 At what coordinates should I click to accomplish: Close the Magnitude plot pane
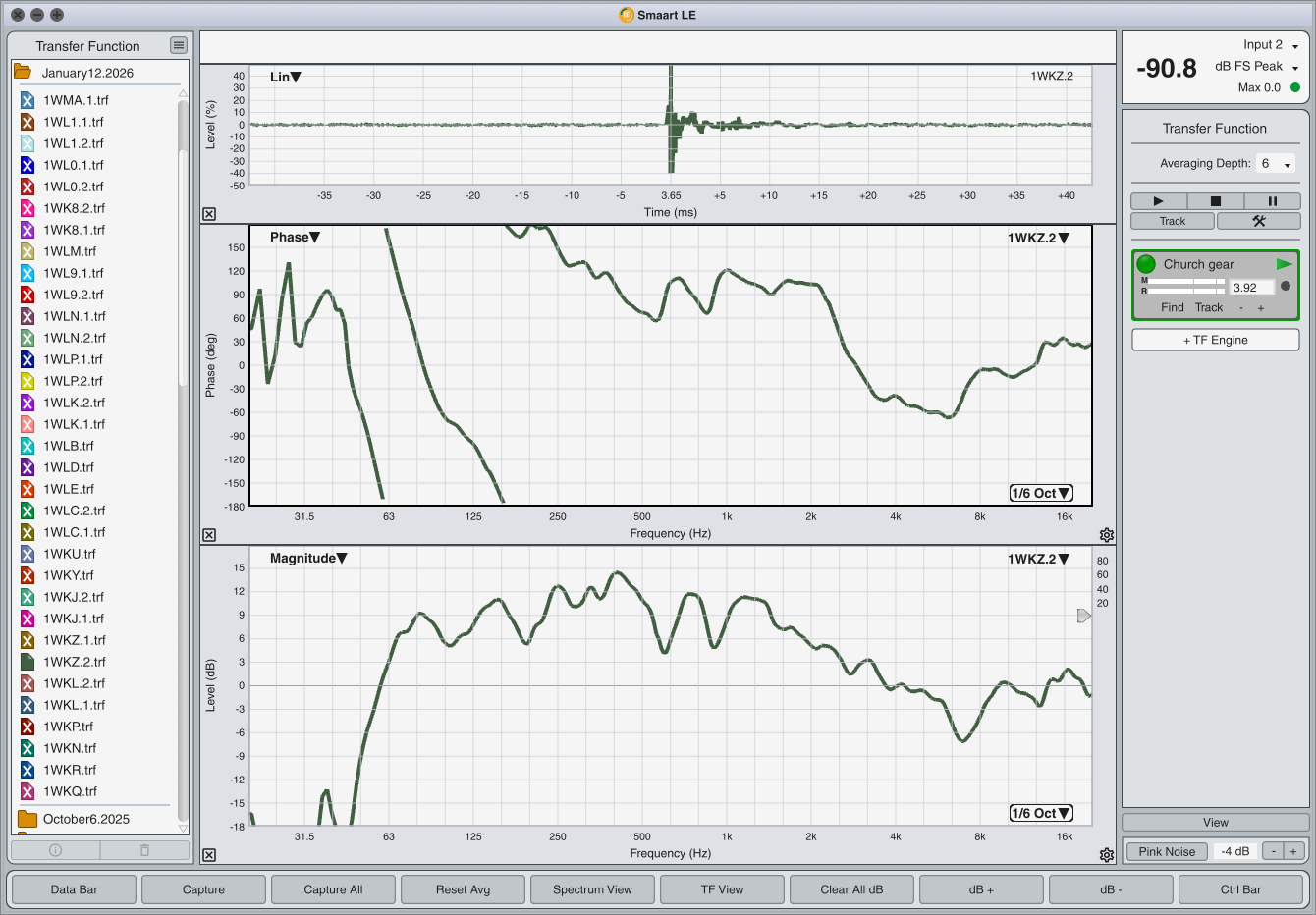click(209, 855)
